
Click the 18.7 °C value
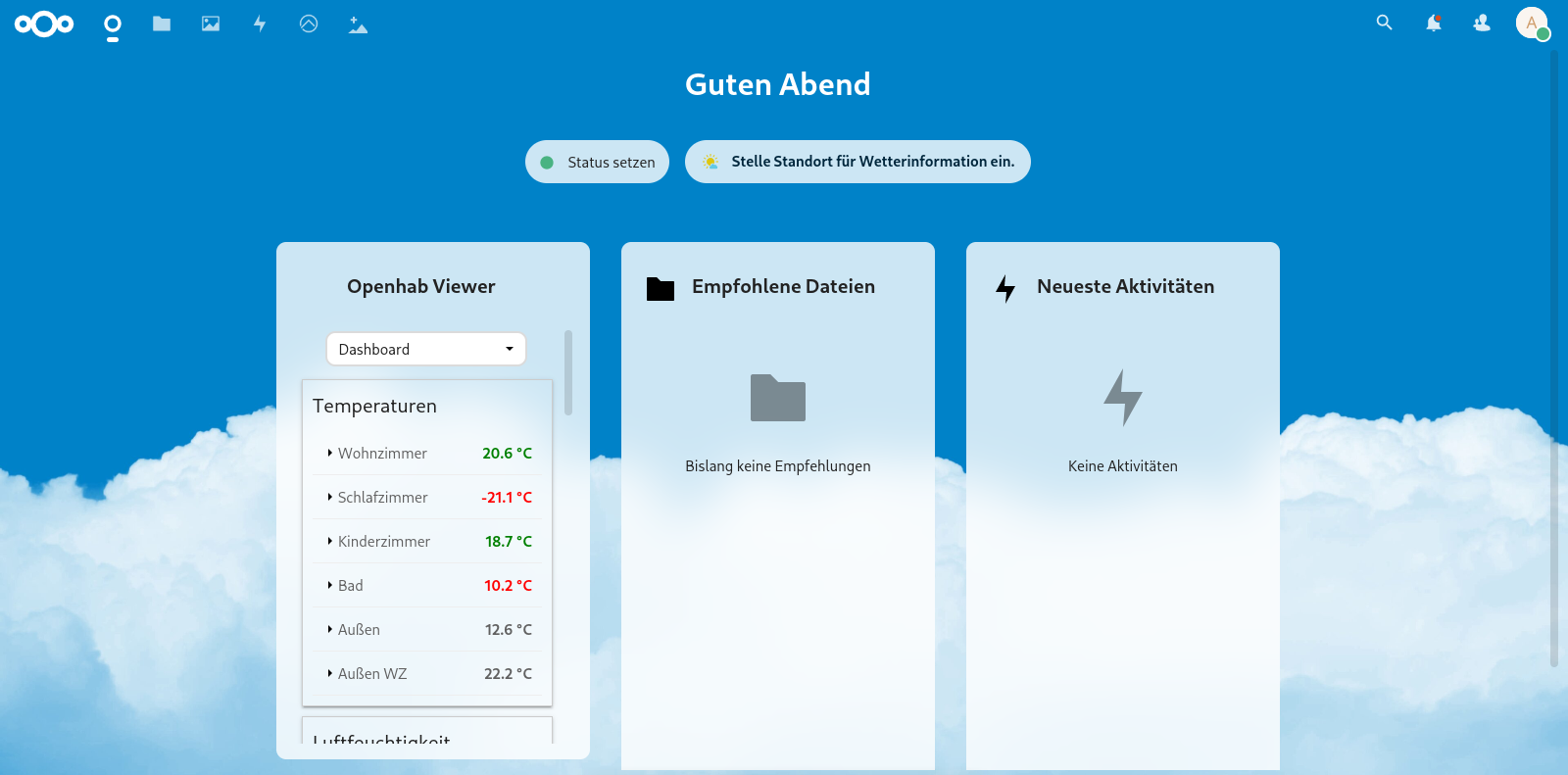509,541
